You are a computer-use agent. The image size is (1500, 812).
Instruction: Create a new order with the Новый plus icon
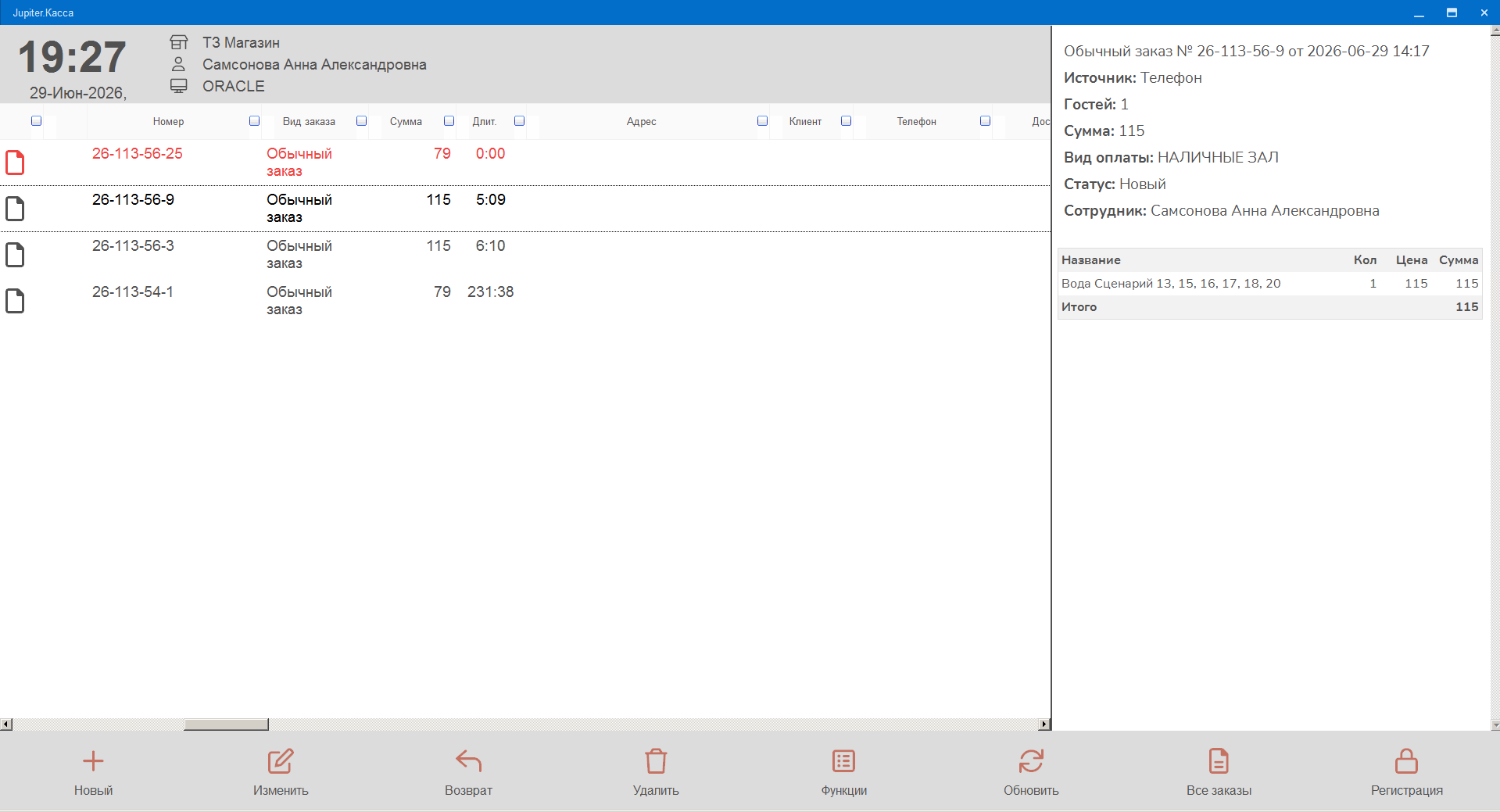click(x=93, y=761)
